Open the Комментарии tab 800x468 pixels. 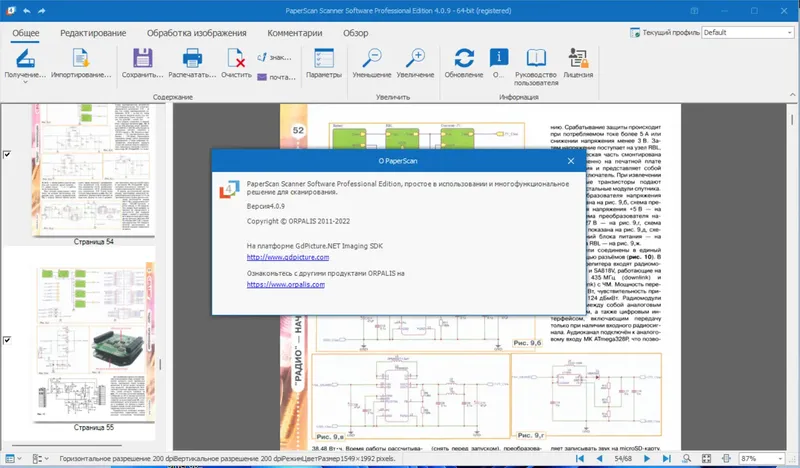point(294,33)
